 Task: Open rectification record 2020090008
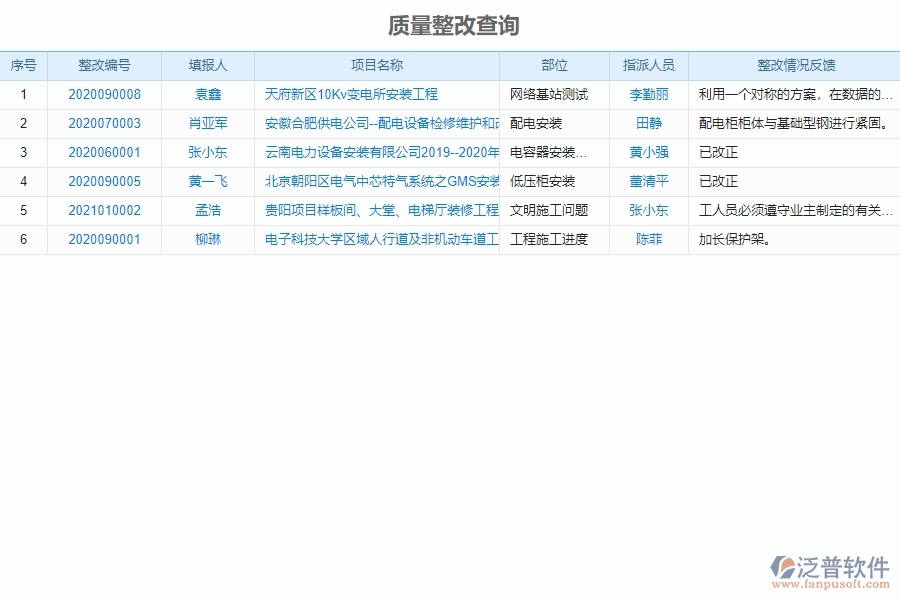104,95
